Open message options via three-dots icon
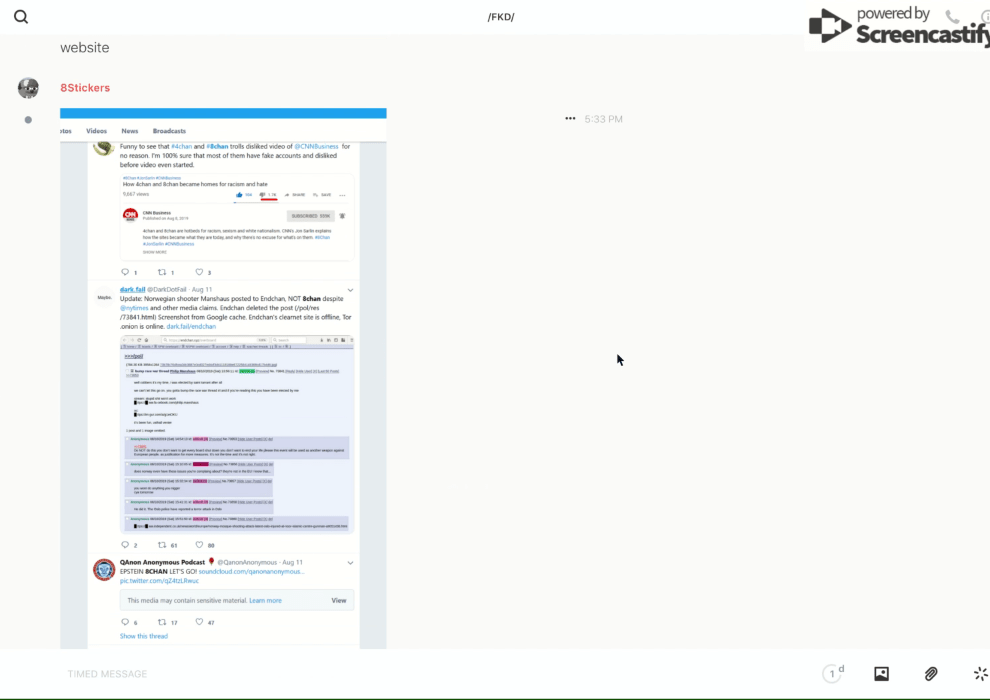 tap(570, 119)
